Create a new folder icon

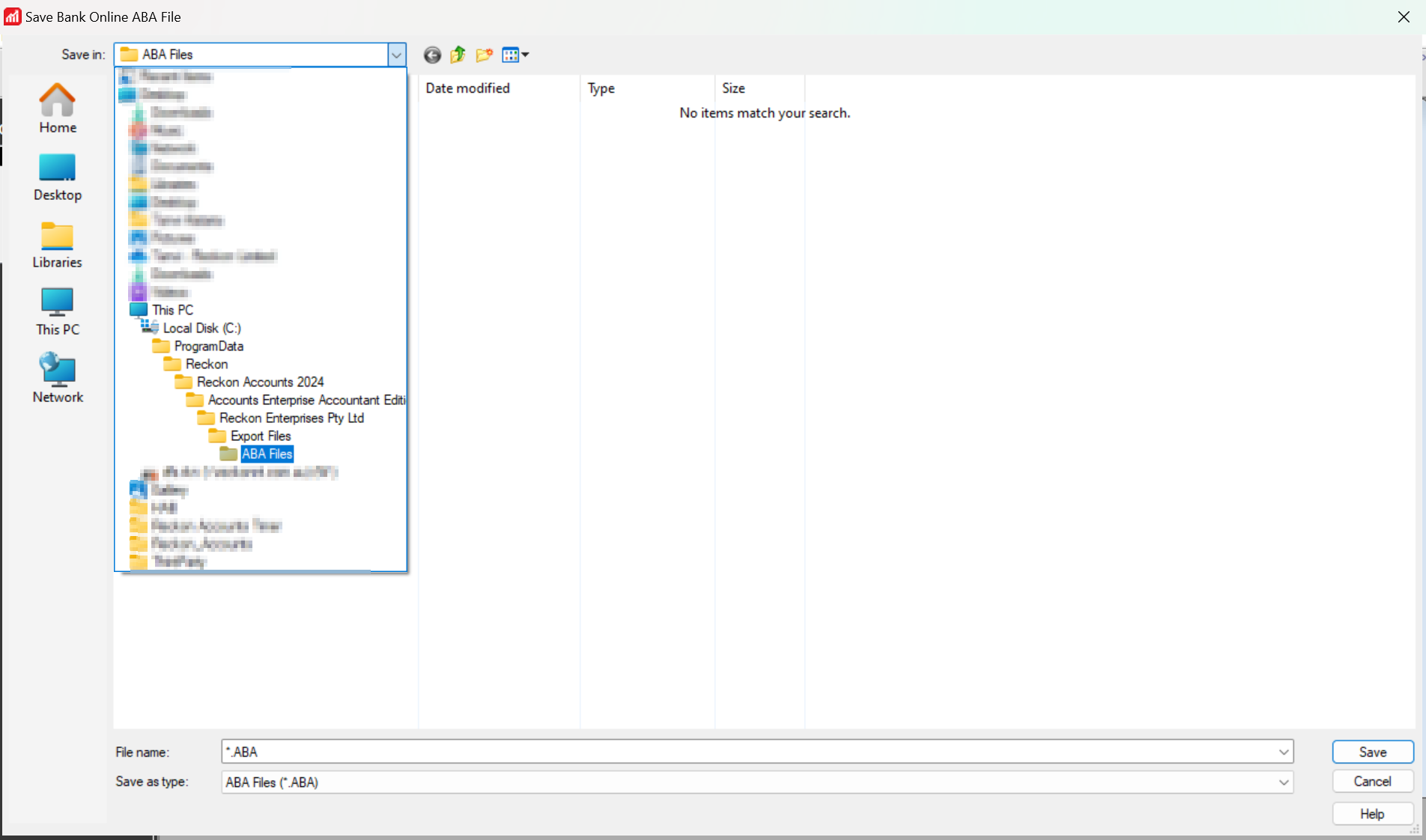tap(484, 55)
